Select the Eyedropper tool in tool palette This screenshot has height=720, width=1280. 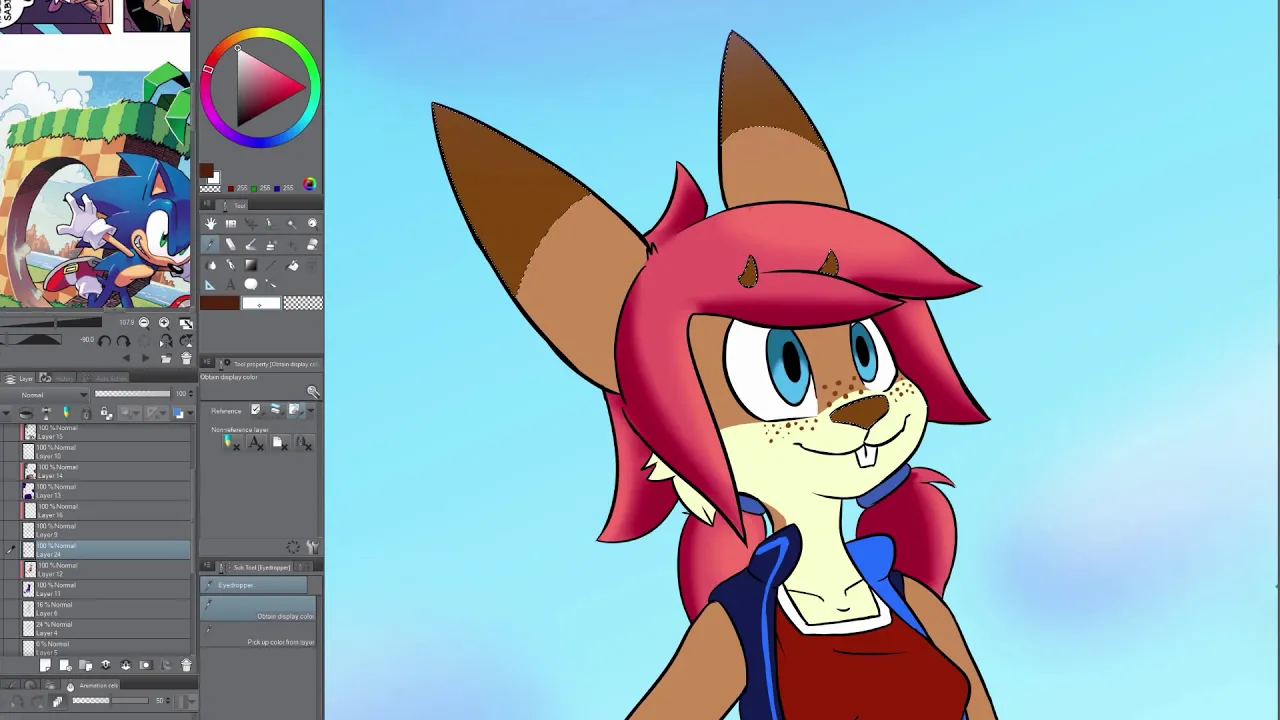pos(211,244)
